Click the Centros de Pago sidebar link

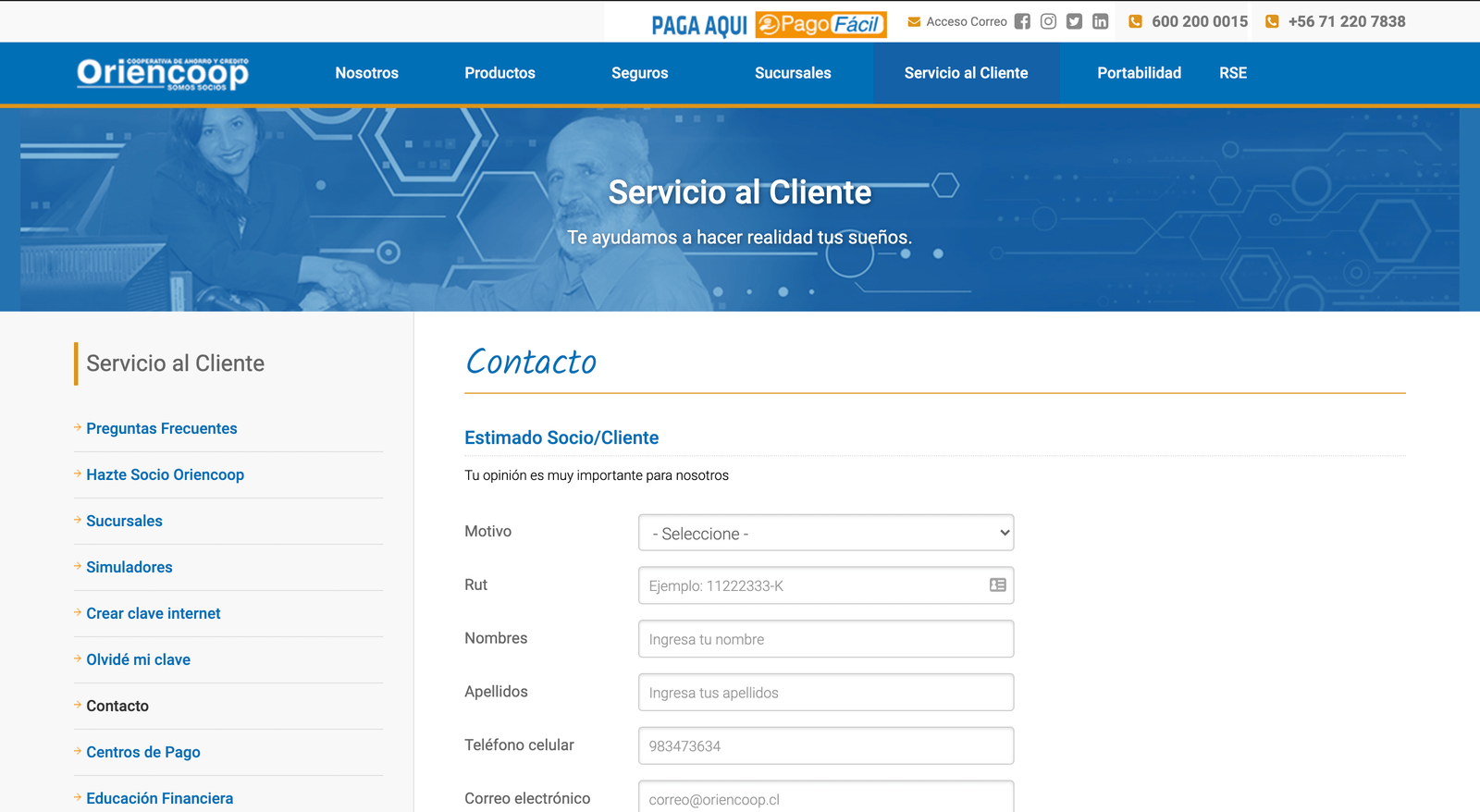point(143,752)
